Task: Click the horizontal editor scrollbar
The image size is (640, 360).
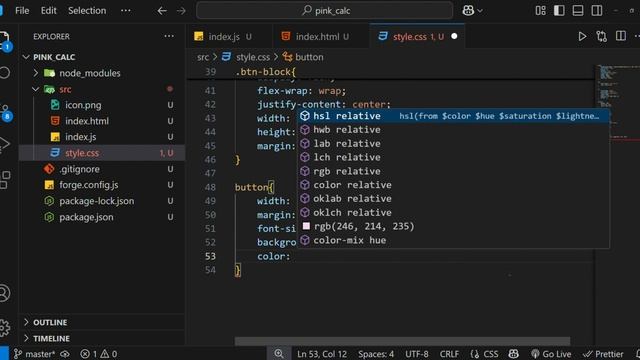Action: pyautogui.click(x=402, y=341)
